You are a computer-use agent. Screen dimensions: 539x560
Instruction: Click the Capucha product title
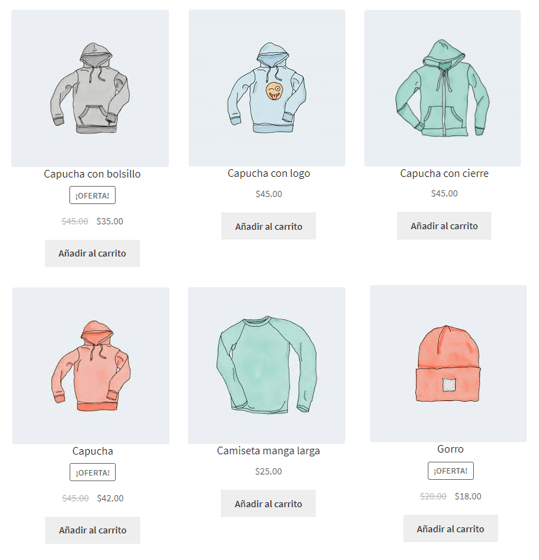[93, 451]
